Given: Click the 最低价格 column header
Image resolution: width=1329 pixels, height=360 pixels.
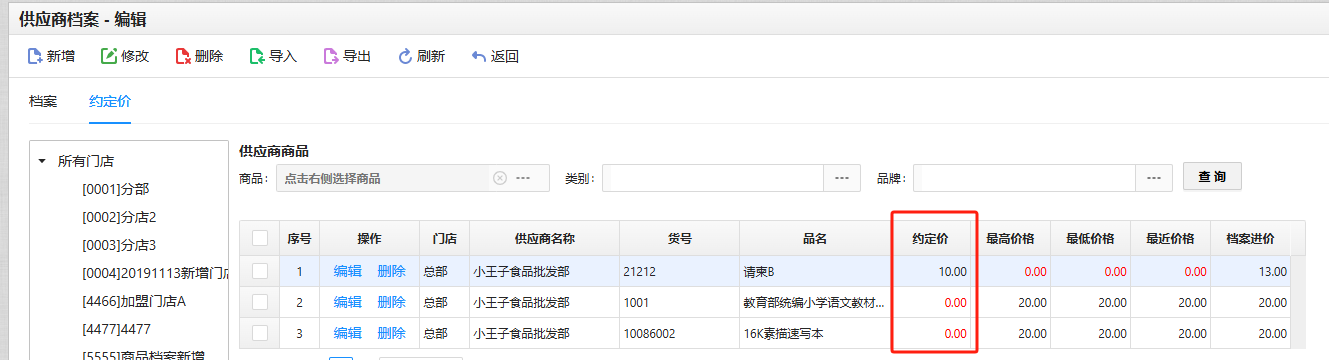Looking at the screenshot, I should point(1090,239).
